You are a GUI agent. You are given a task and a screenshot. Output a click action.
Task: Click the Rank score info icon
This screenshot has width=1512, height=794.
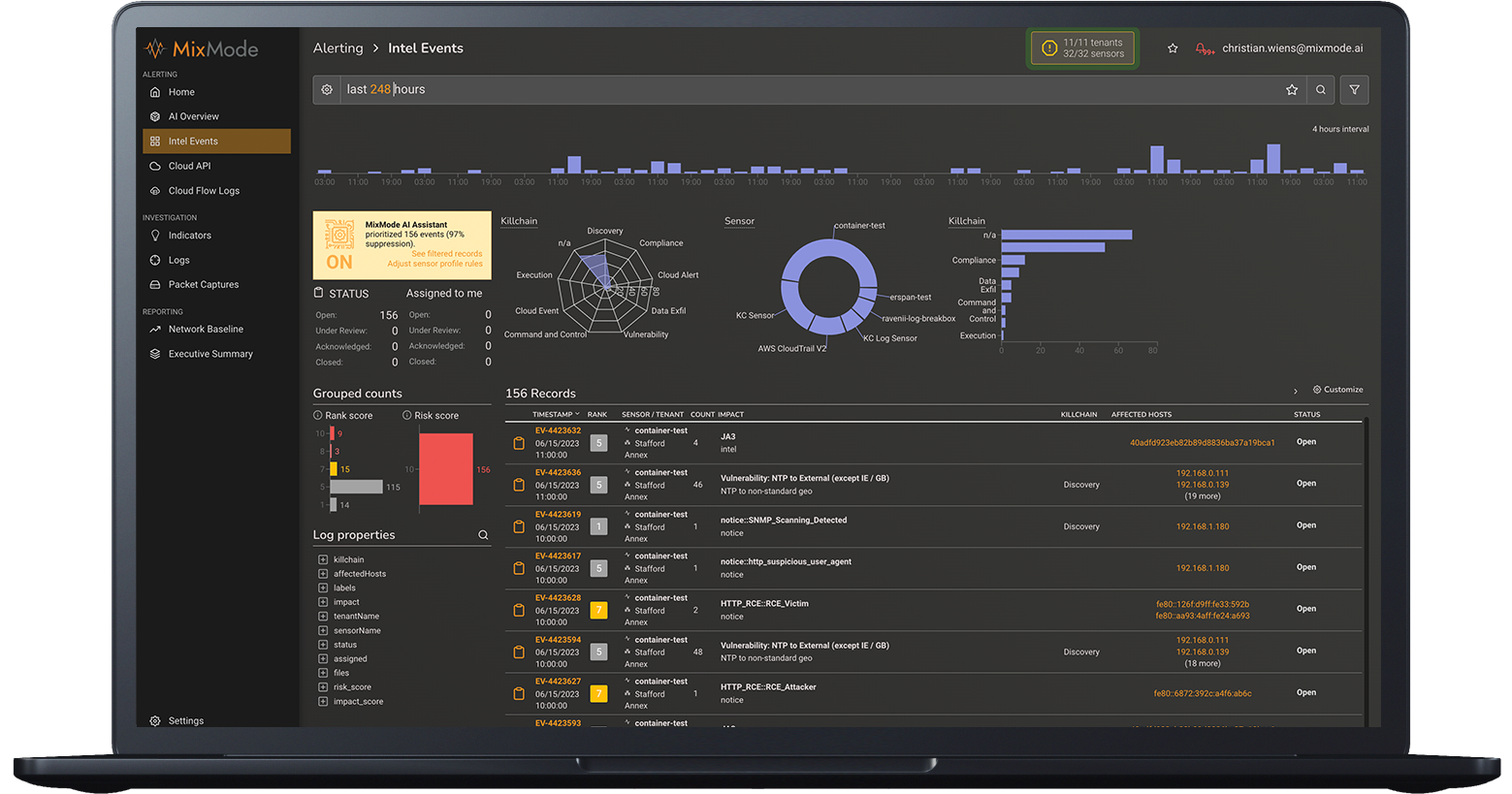(318, 415)
